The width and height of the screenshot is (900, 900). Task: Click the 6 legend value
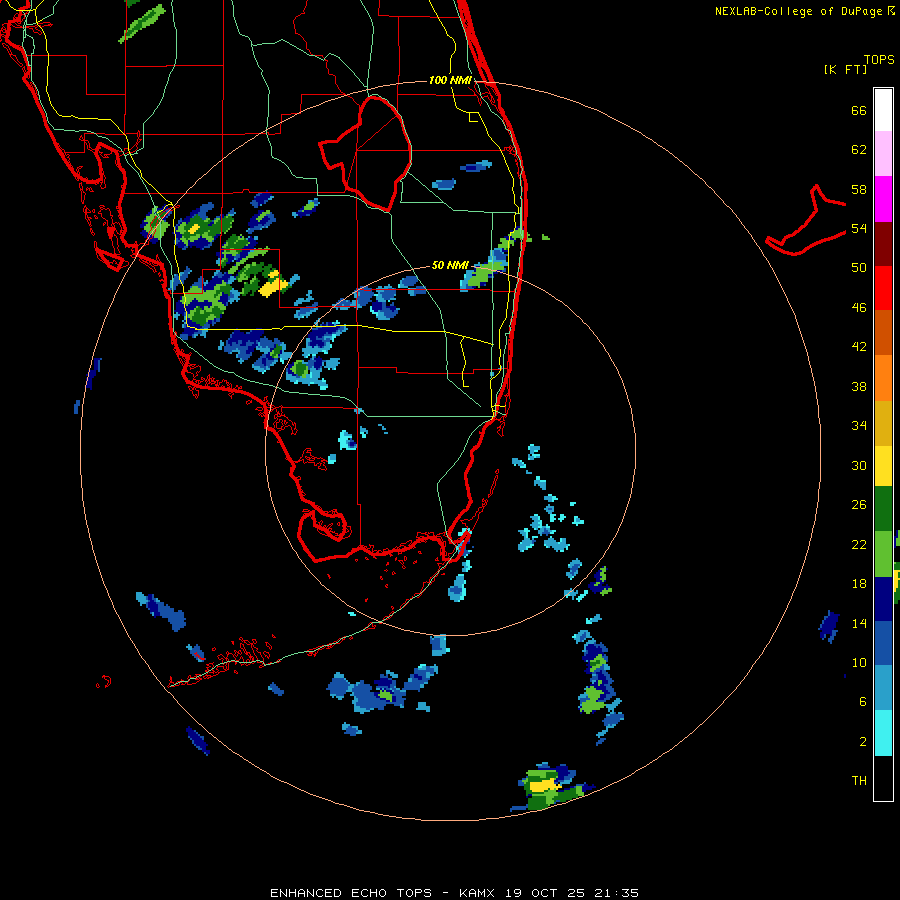(863, 702)
